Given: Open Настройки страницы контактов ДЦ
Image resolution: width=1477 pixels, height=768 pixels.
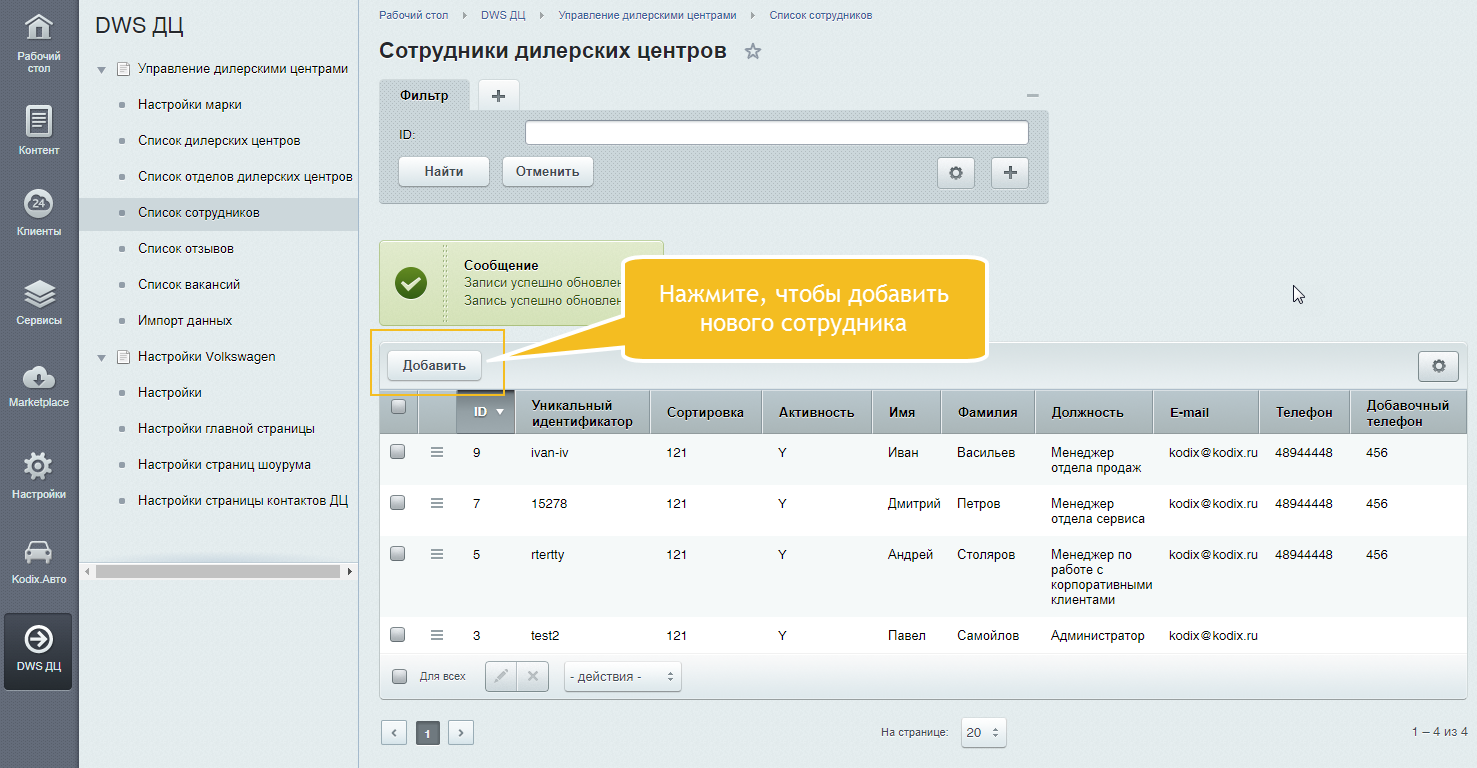Looking at the screenshot, I should point(243,501).
